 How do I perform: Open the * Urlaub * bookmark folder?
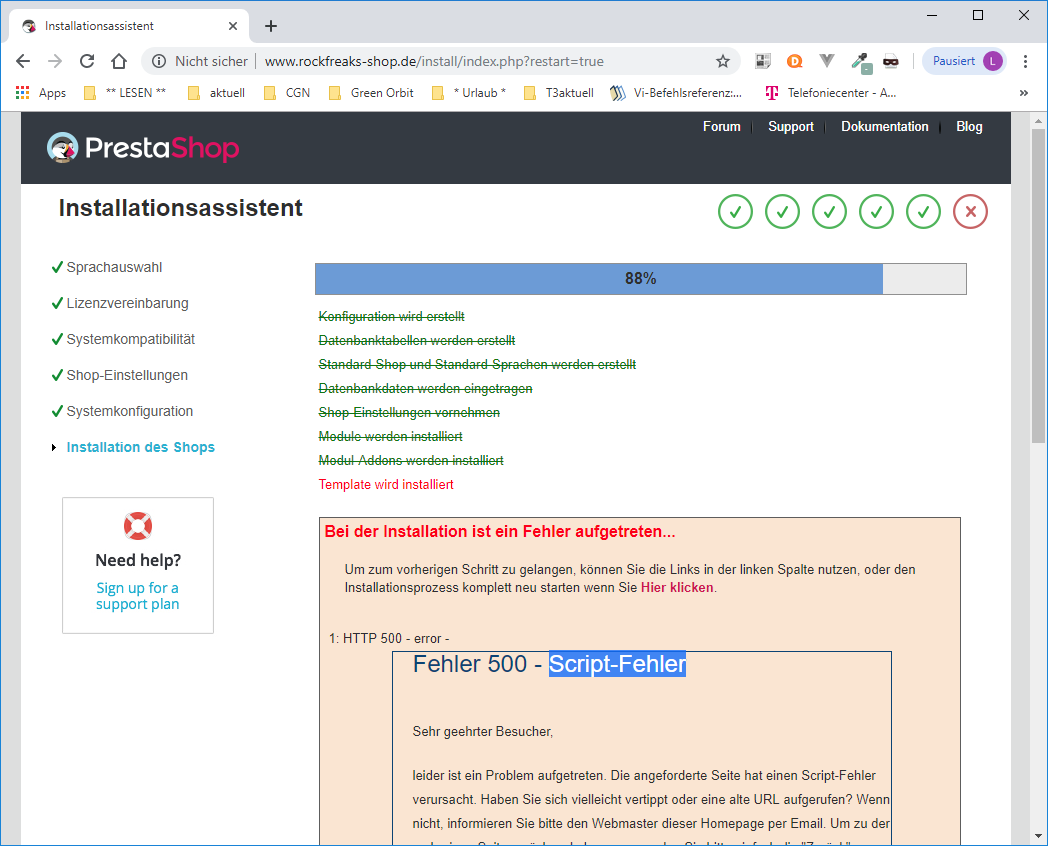coord(469,93)
